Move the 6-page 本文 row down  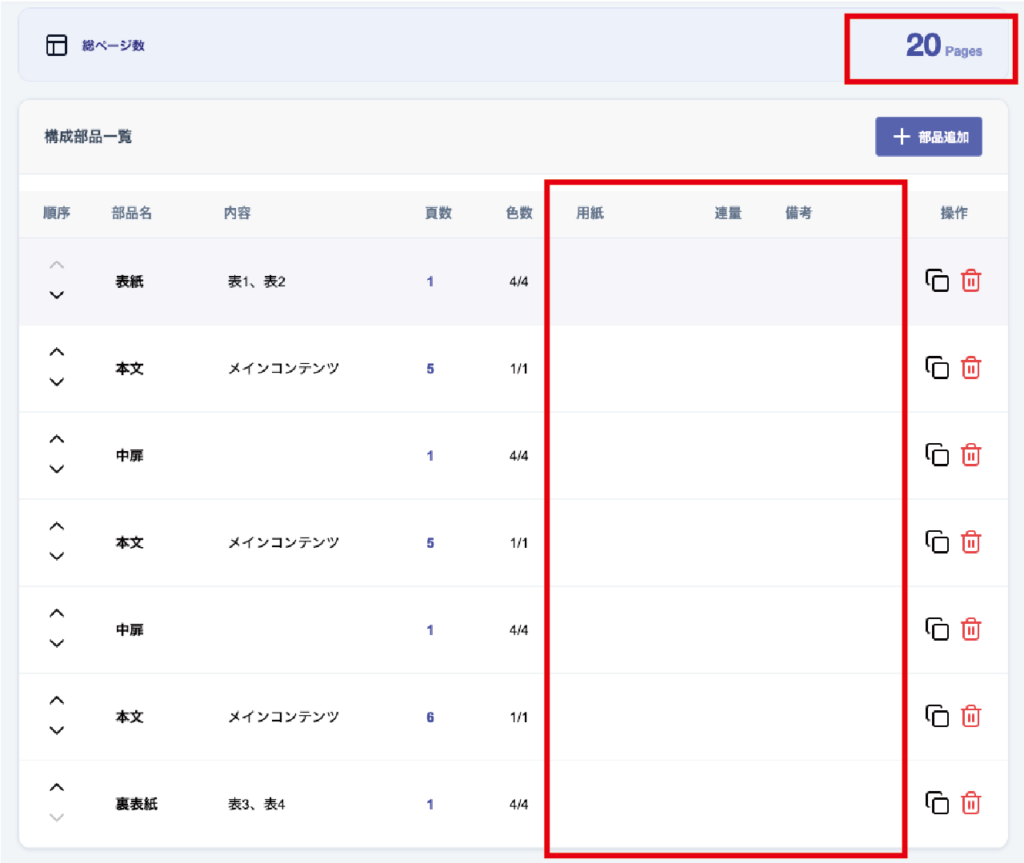[57, 730]
